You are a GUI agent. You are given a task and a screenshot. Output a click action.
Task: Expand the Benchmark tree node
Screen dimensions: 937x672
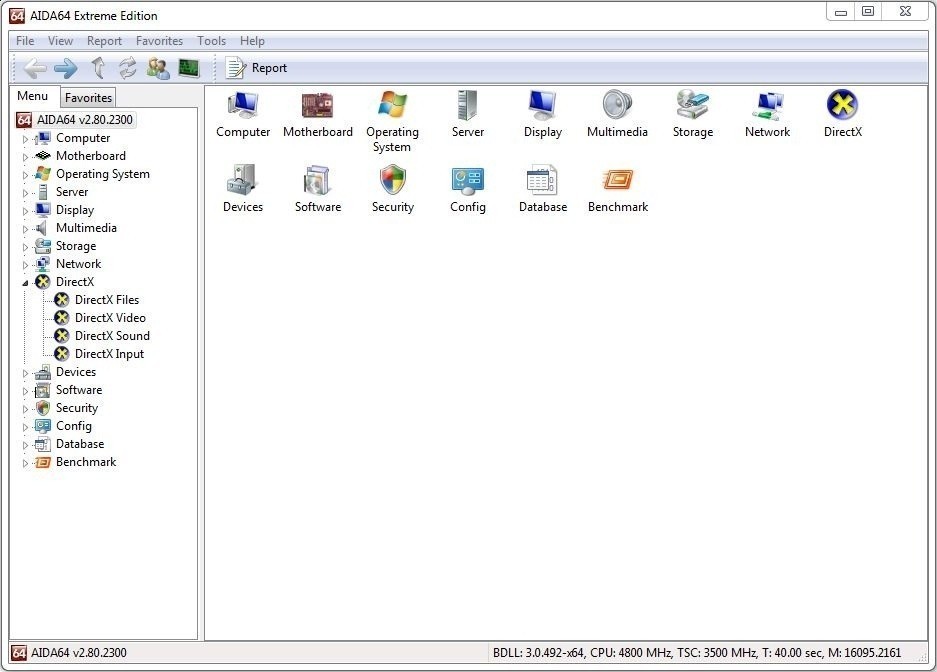tap(25, 463)
